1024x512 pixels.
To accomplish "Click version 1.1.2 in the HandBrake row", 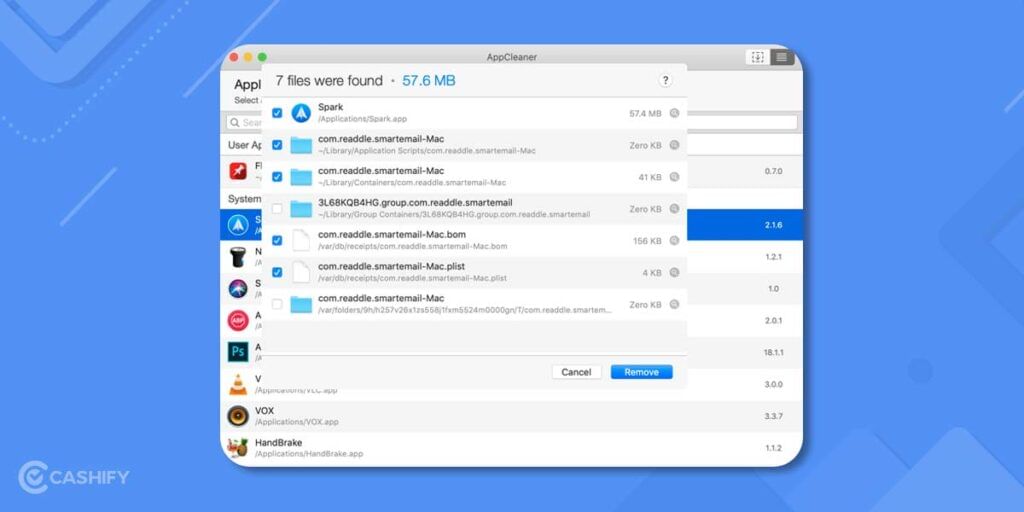I will pyautogui.click(x=773, y=448).
